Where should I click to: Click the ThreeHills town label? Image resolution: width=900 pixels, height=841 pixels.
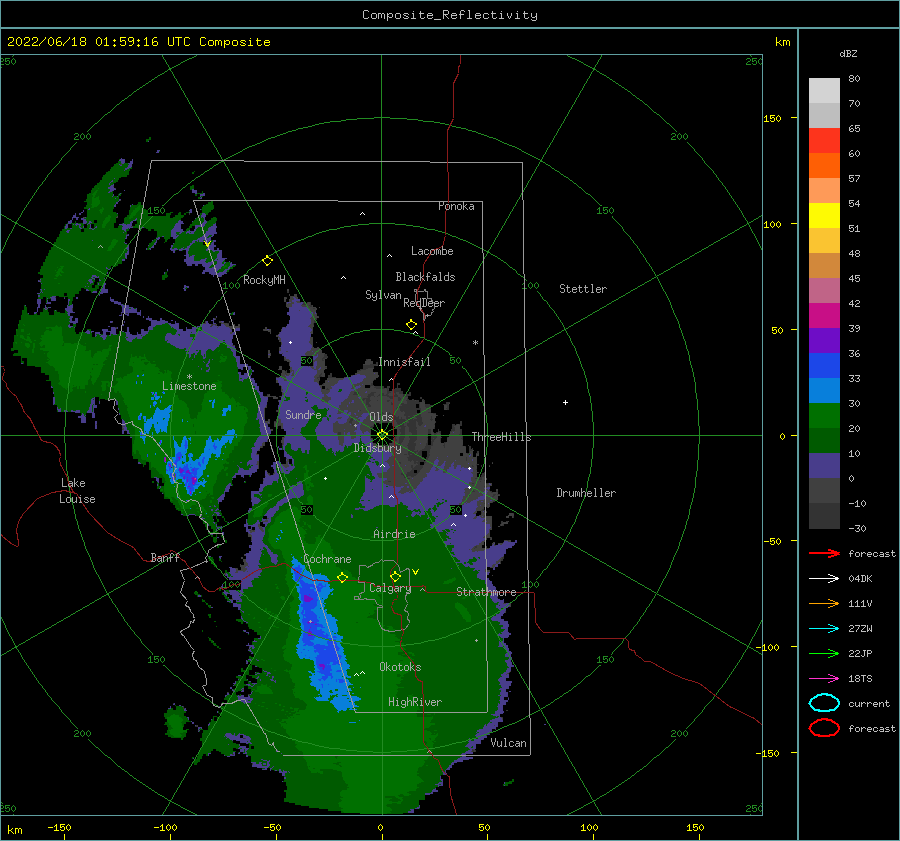tap(502, 437)
